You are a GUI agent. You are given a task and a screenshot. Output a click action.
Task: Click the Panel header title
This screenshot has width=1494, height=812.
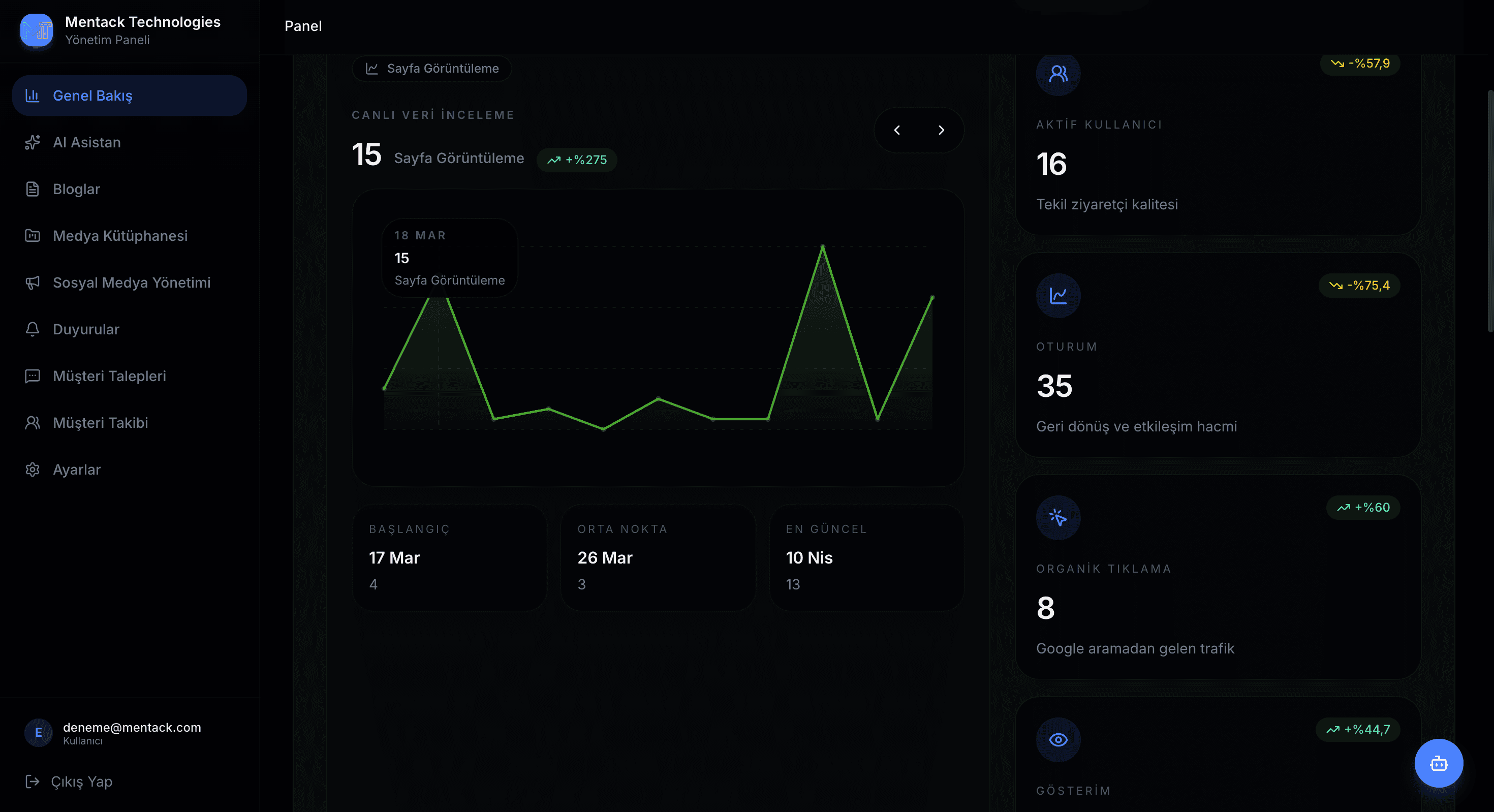(303, 26)
